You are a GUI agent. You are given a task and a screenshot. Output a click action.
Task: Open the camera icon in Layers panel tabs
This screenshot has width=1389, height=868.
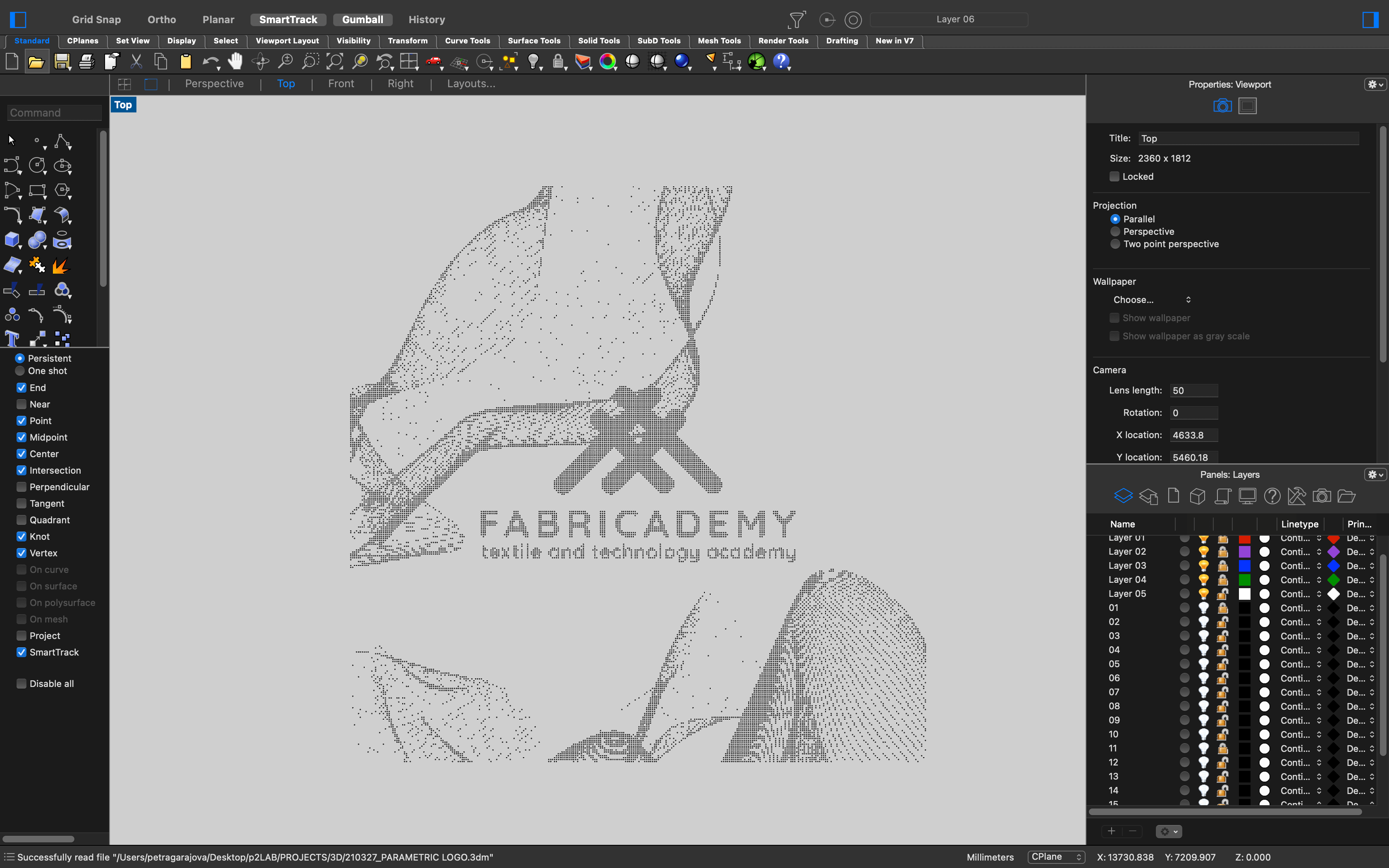coord(1322,496)
